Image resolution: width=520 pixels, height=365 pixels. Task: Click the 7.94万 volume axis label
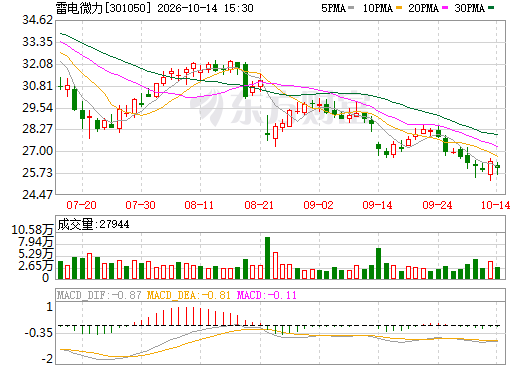36,242
